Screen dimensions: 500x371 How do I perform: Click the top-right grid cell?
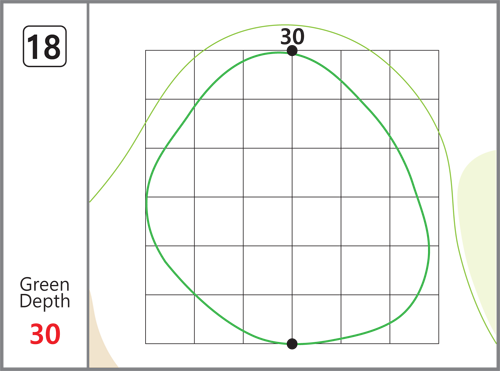pos(414,75)
